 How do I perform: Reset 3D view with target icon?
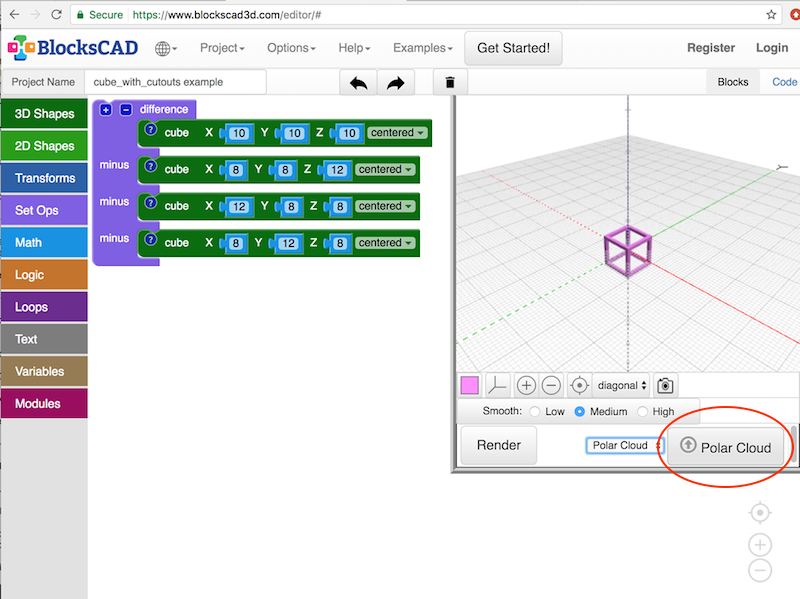tap(579, 385)
